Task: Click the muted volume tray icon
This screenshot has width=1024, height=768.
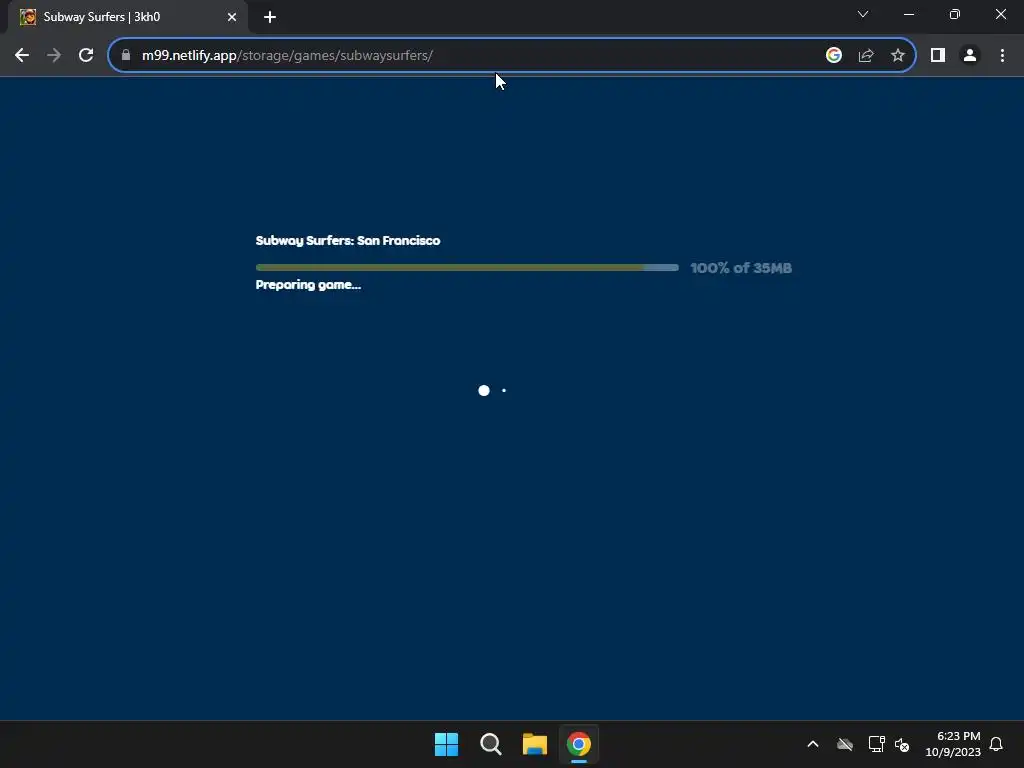Action: (902, 744)
